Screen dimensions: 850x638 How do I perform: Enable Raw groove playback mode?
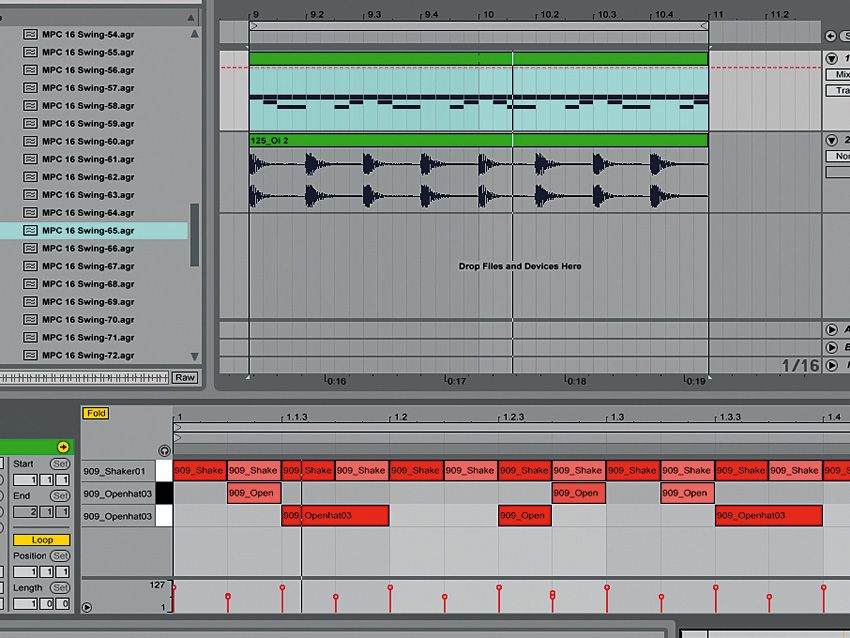(x=184, y=376)
